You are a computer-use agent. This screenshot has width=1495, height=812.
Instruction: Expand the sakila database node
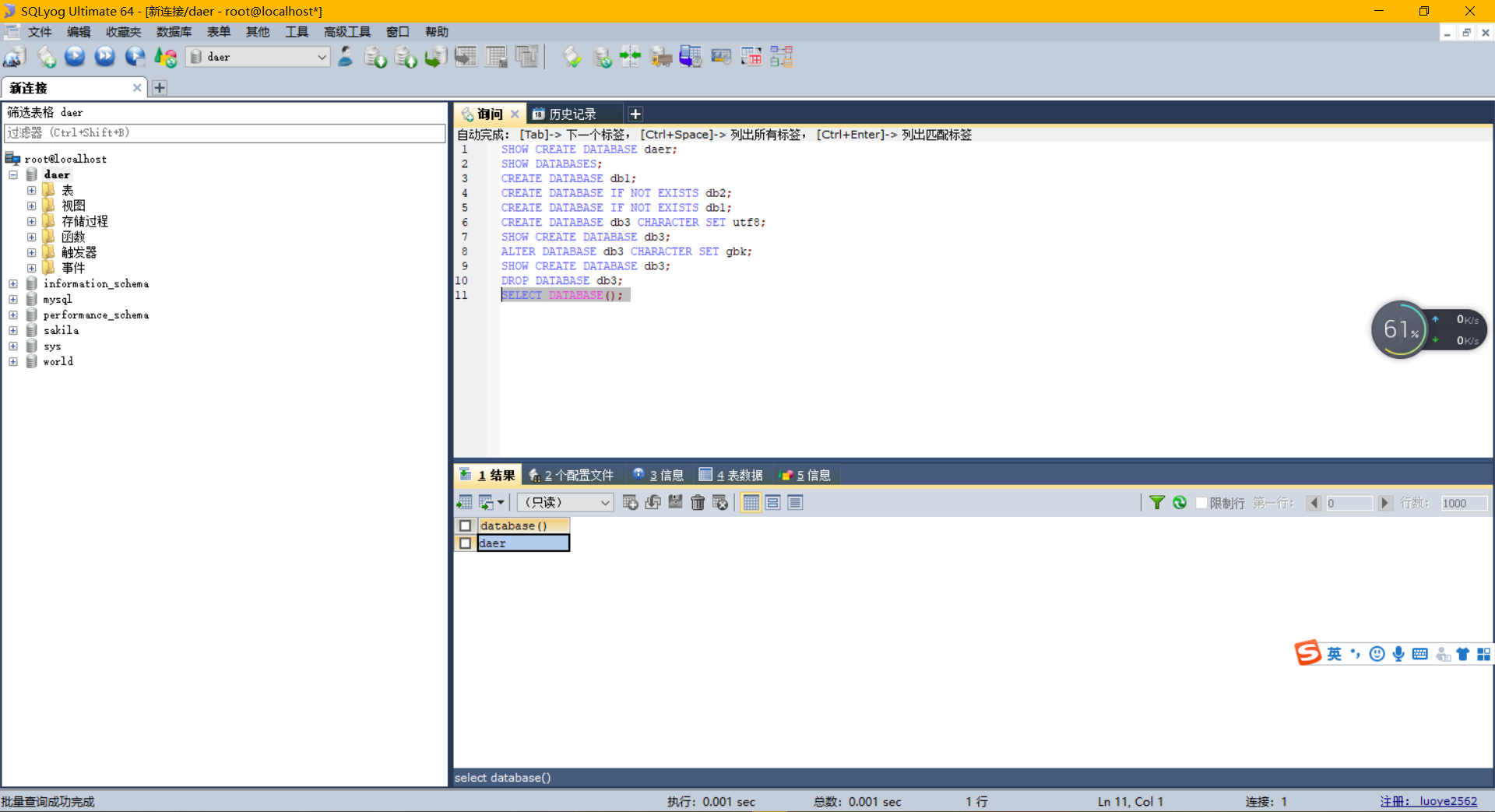click(13, 330)
